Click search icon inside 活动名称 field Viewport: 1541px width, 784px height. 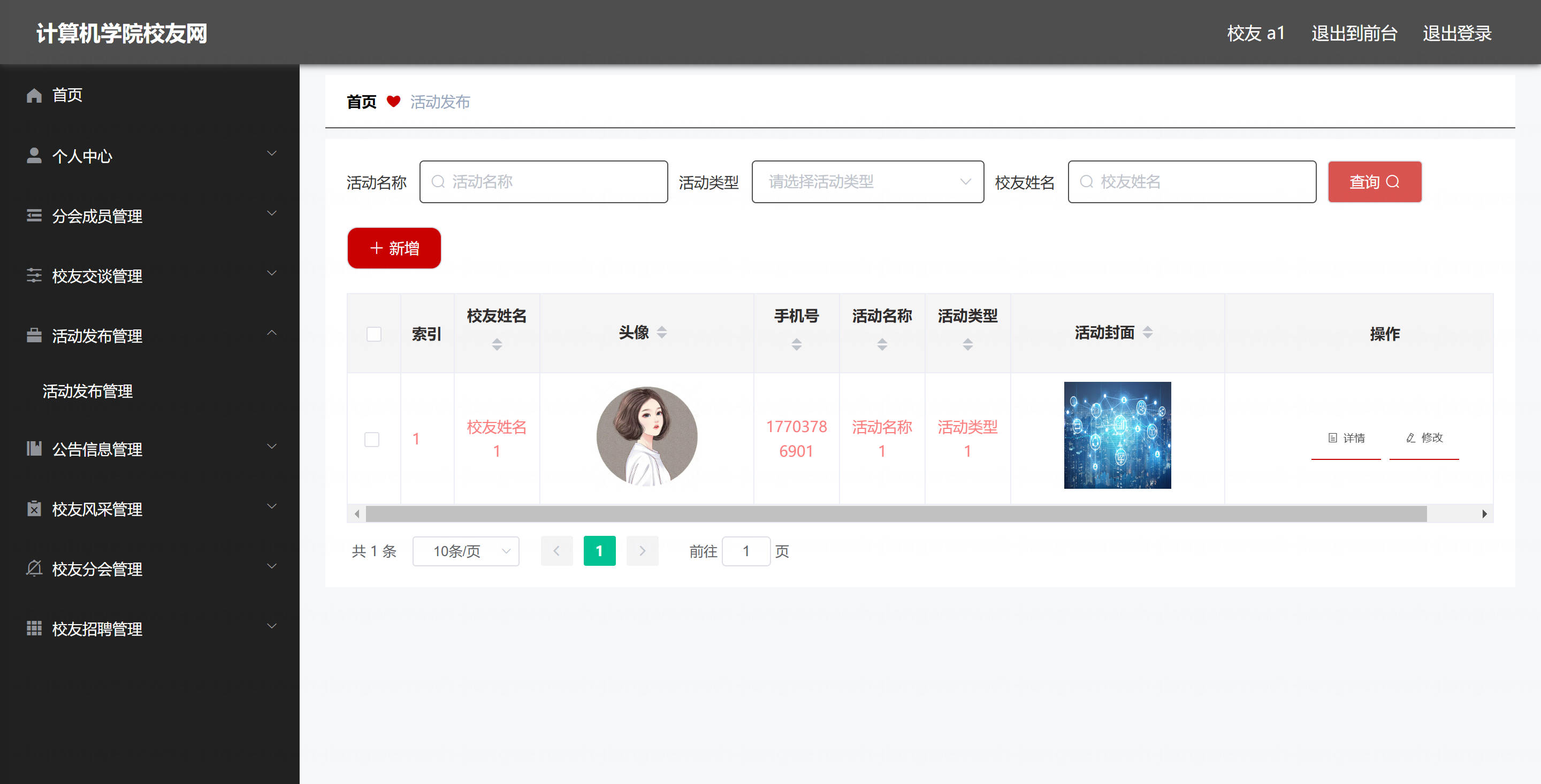click(438, 182)
